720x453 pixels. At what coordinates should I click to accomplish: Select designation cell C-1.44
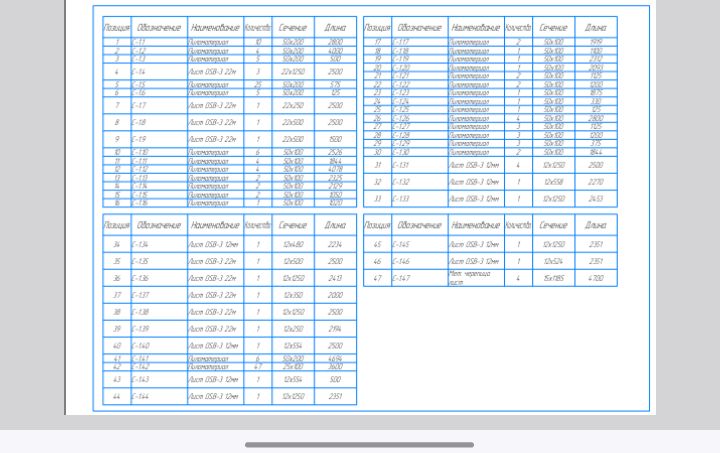(x=159, y=396)
